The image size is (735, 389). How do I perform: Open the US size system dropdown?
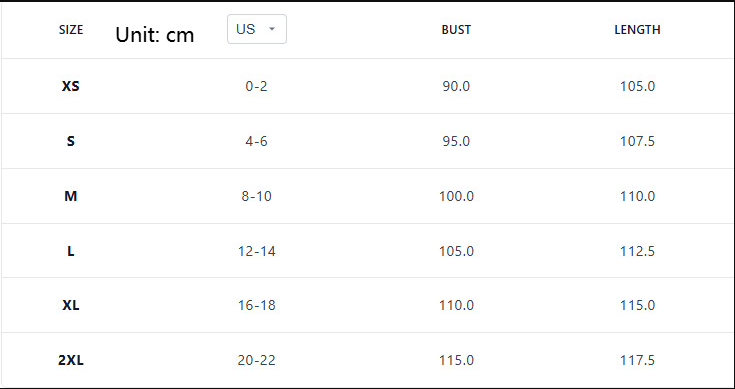[x=257, y=29]
